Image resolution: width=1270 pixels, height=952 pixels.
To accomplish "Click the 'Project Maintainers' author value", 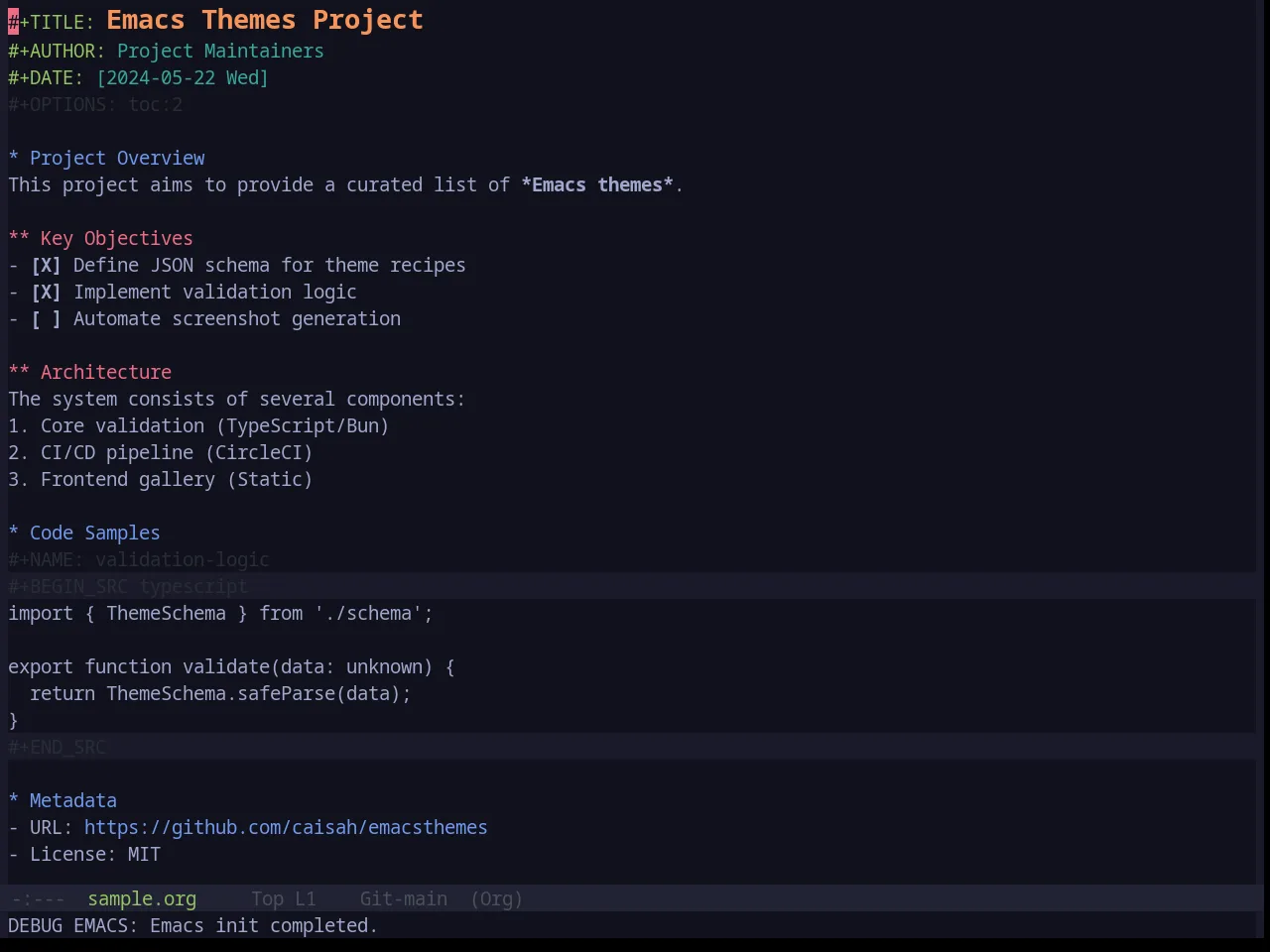I will (x=220, y=52).
